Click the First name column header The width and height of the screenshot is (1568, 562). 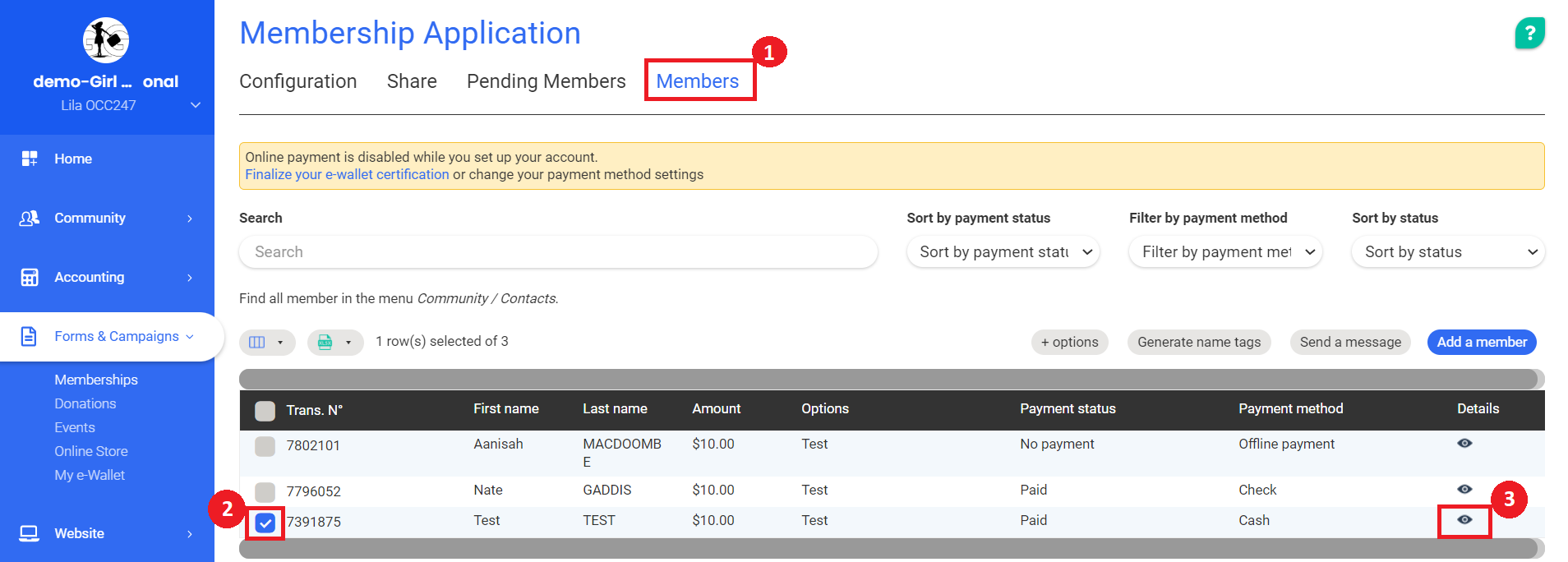pyautogui.click(x=506, y=408)
